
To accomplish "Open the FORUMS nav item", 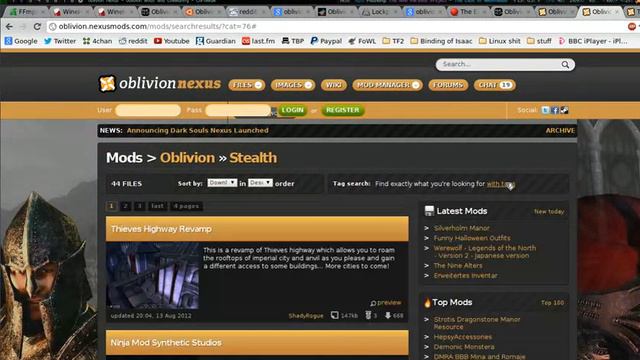I will [x=448, y=85].
